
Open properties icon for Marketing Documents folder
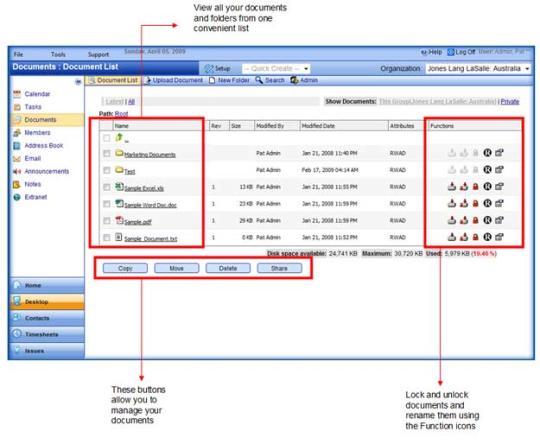tap(499, 153)
